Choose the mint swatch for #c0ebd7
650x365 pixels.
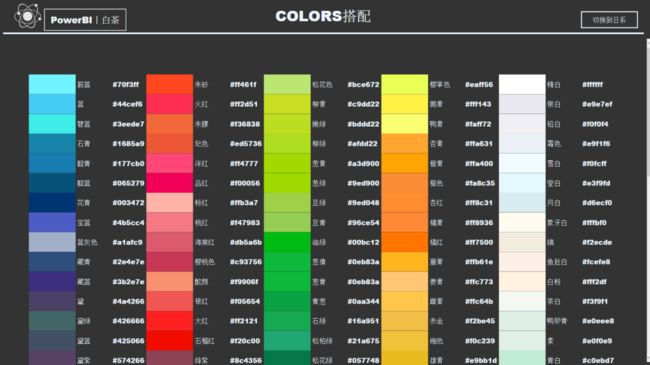coord(522,358)
